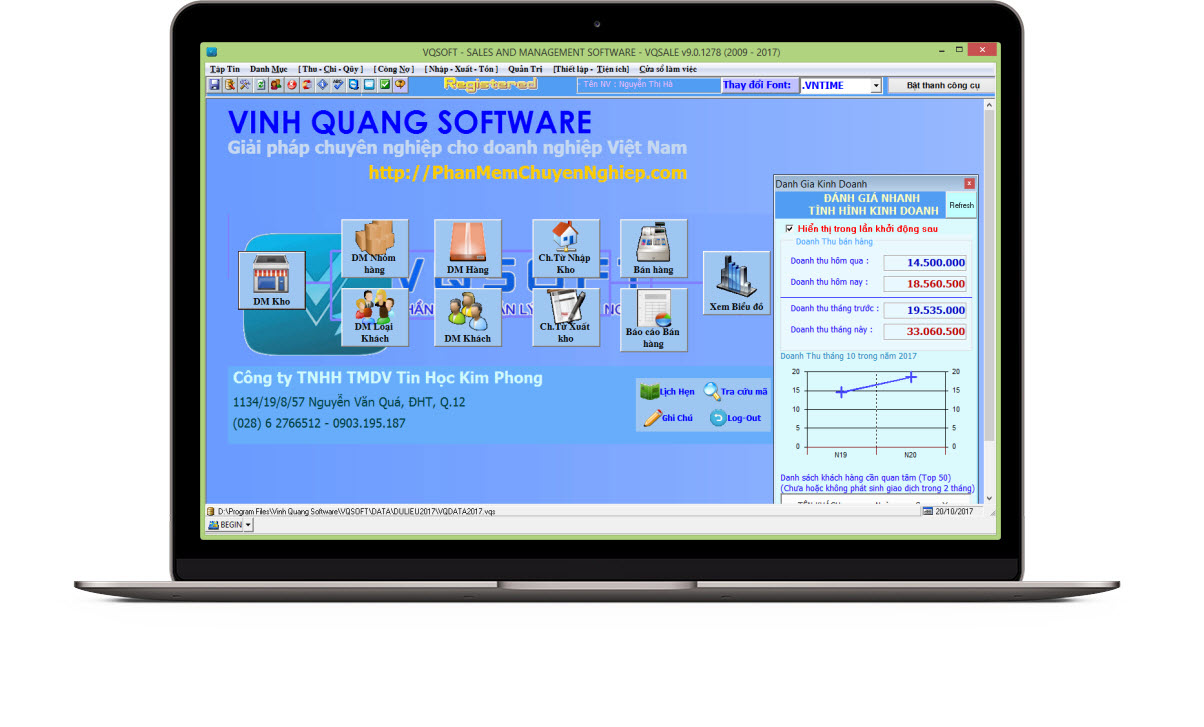The image size is (1204, 727).
Task: Expand the Thay đổi Font dropdown
Action: pos(876,86)
